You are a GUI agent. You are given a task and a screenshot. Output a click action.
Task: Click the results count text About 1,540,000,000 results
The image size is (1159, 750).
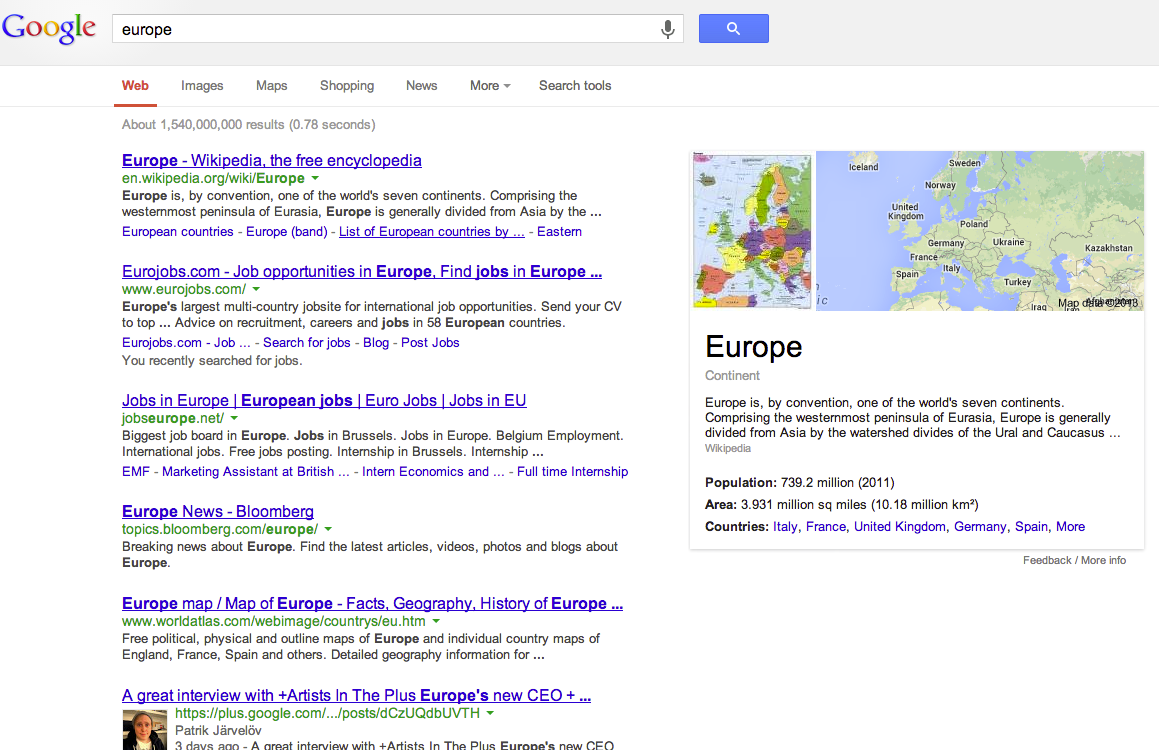coord(248,125)
